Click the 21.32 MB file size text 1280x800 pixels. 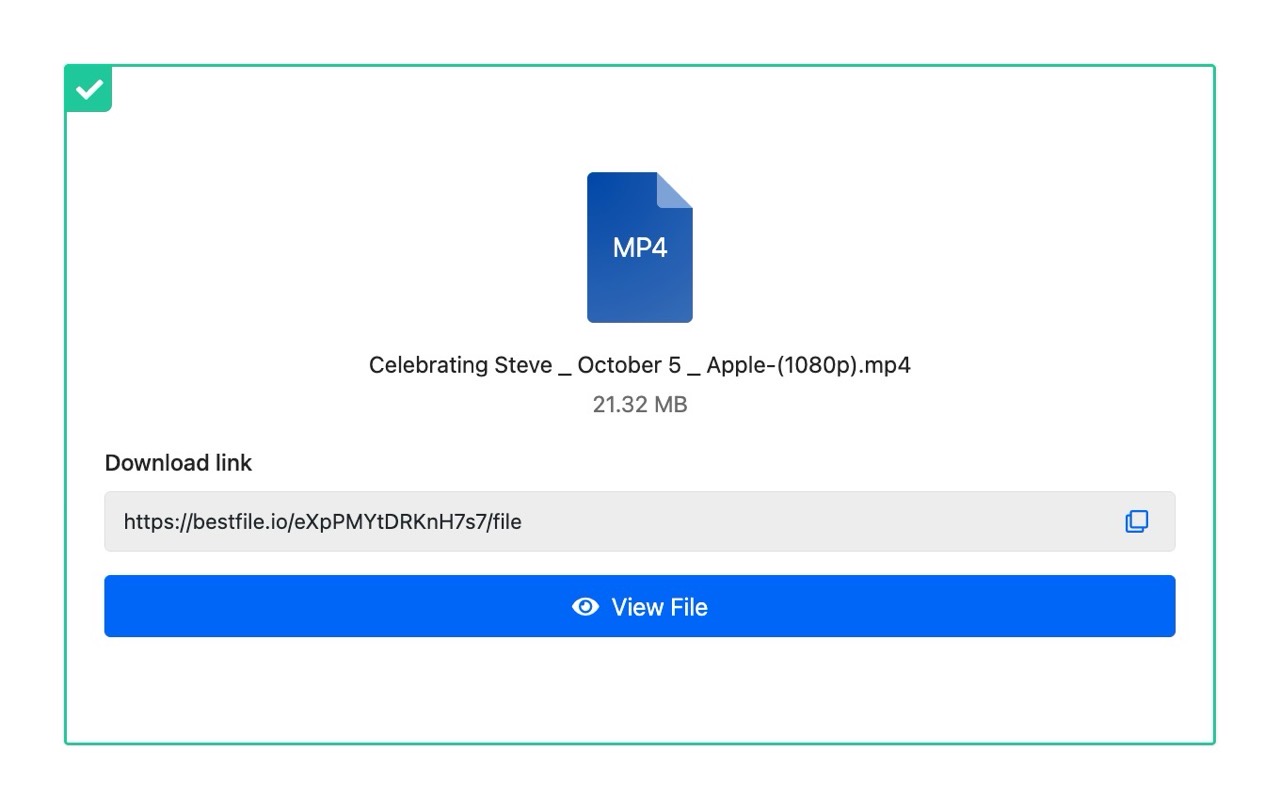[640, 405]
